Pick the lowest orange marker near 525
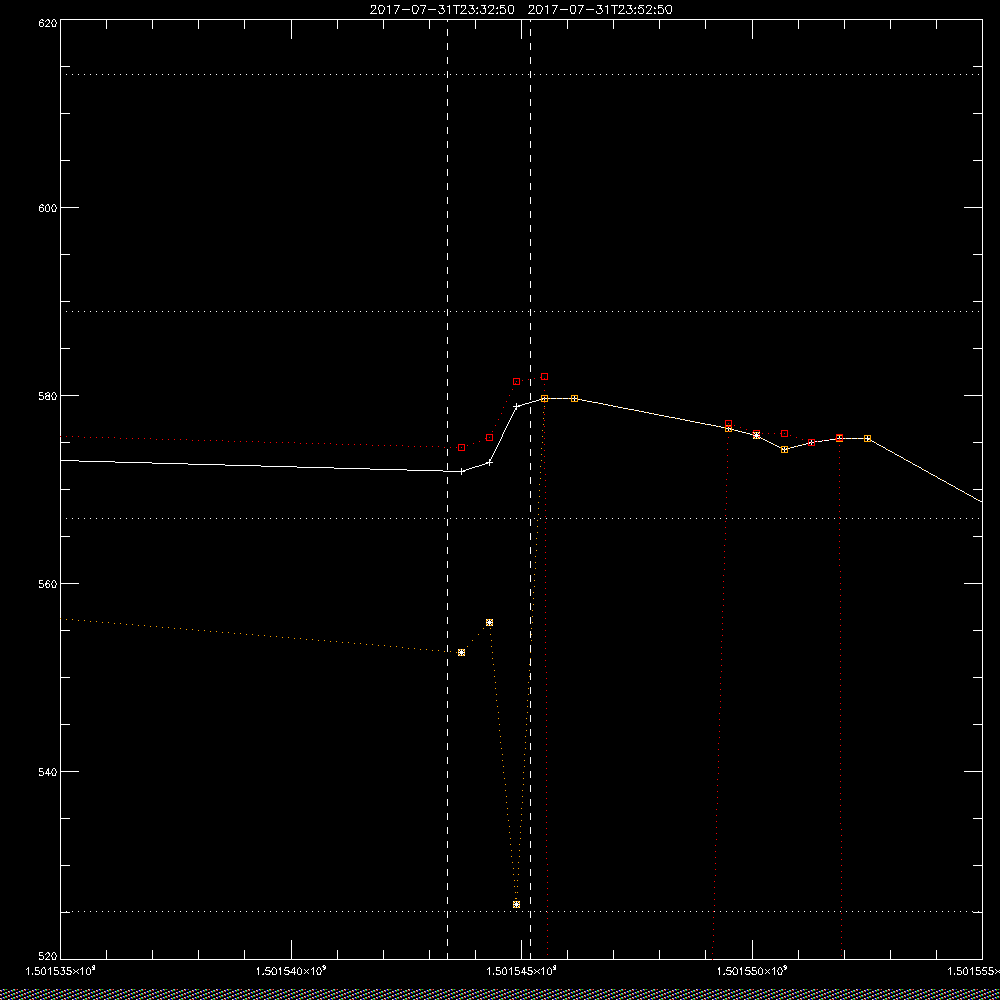Image resolution: width=1000 pixels, height=1000 pixels. 517,904
